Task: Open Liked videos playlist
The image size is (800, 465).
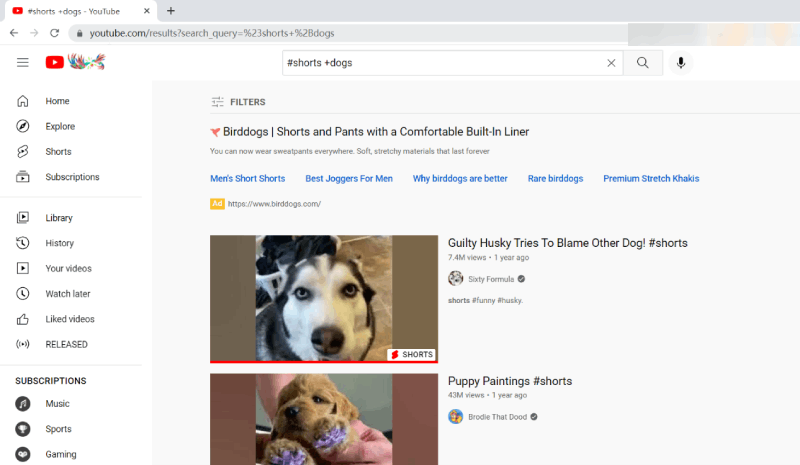Action: tap(71, 319)
